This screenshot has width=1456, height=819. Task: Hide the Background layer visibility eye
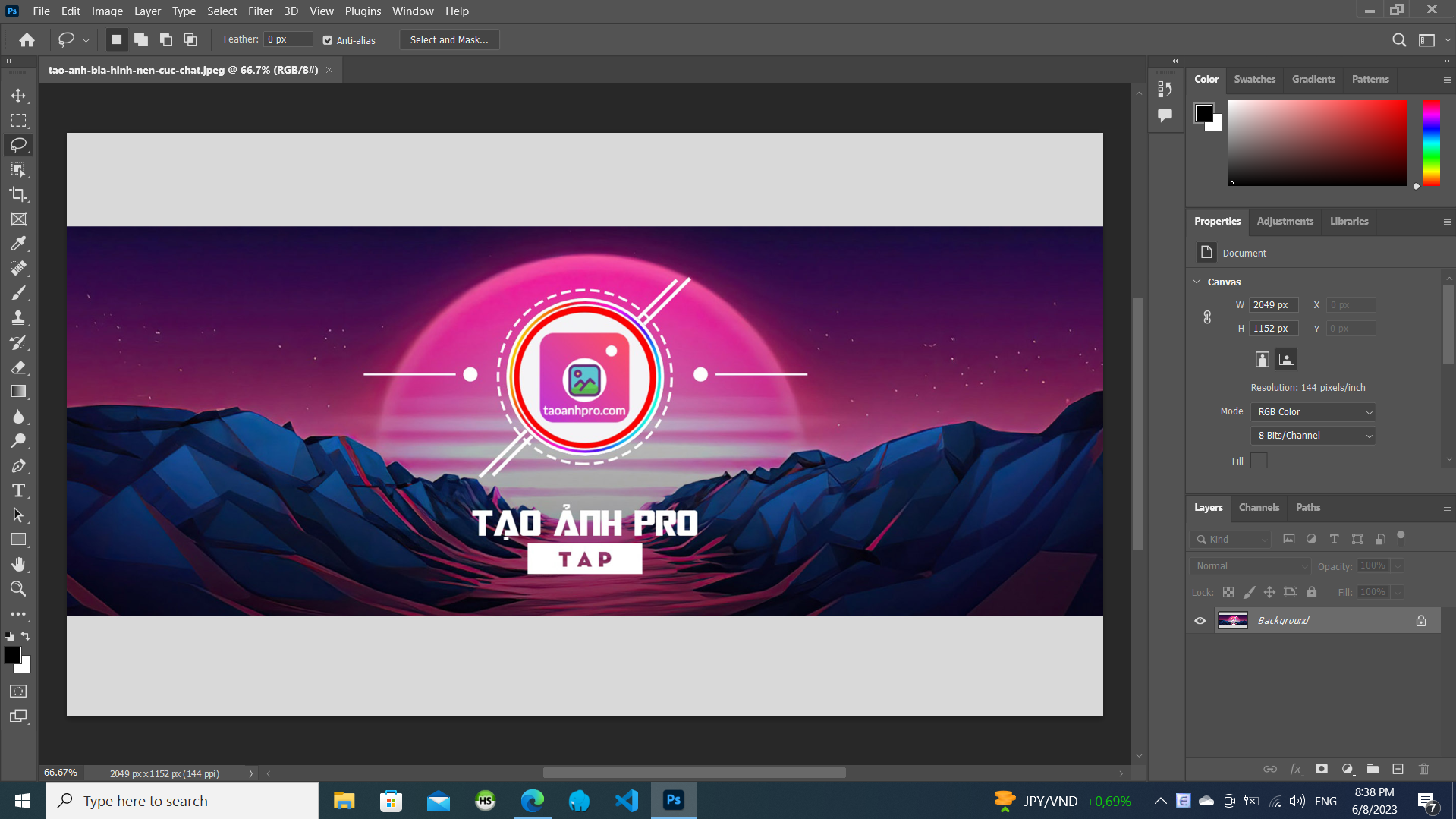[x=1200, y=621]
